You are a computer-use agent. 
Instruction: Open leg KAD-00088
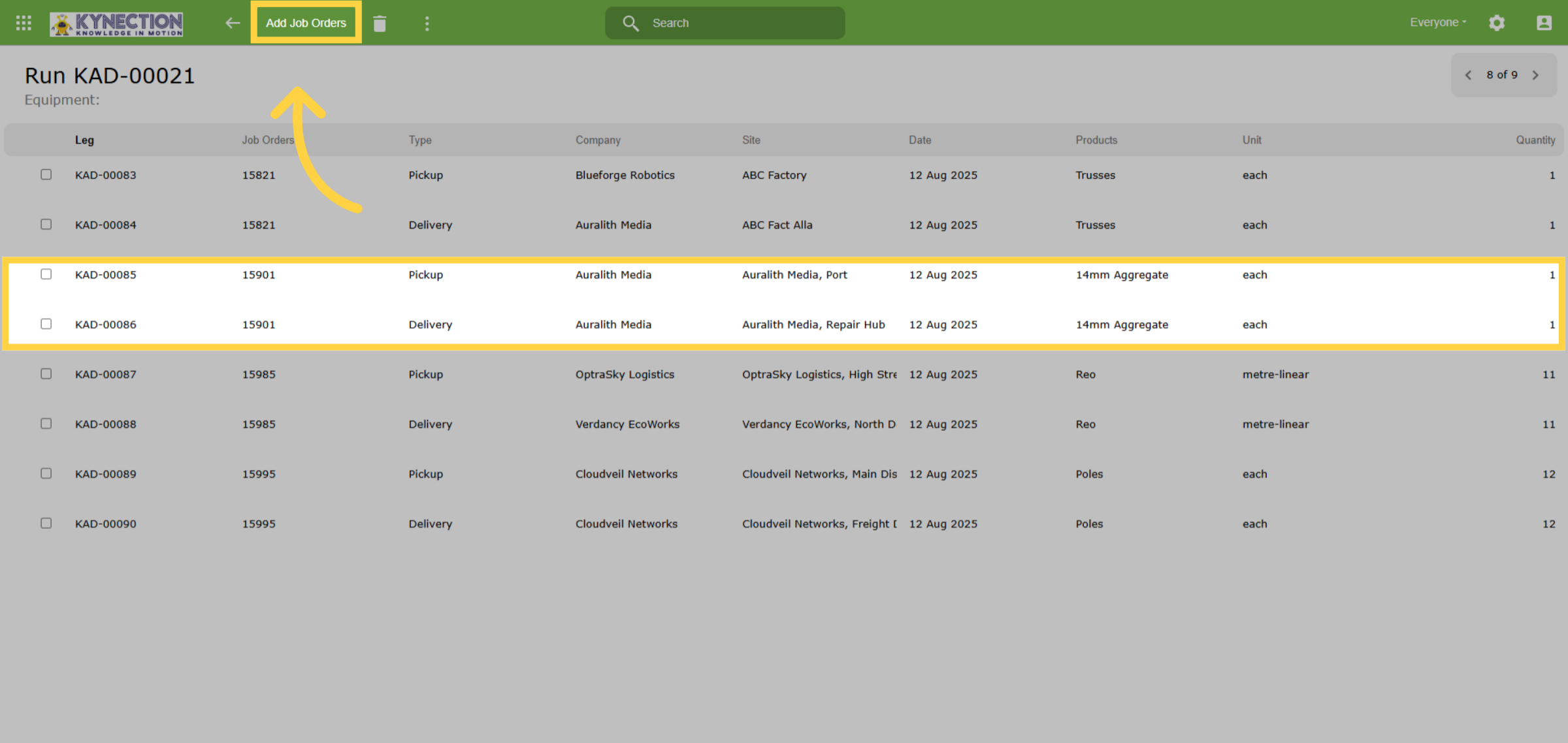click(x=106, y=424)
